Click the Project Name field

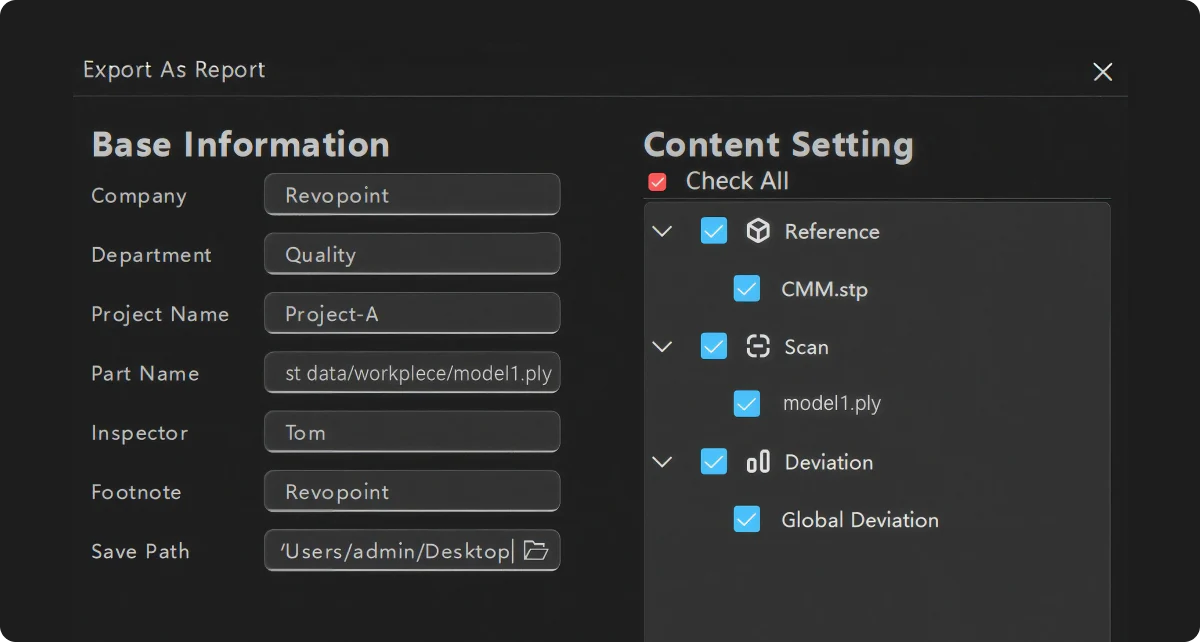(412, 314)
